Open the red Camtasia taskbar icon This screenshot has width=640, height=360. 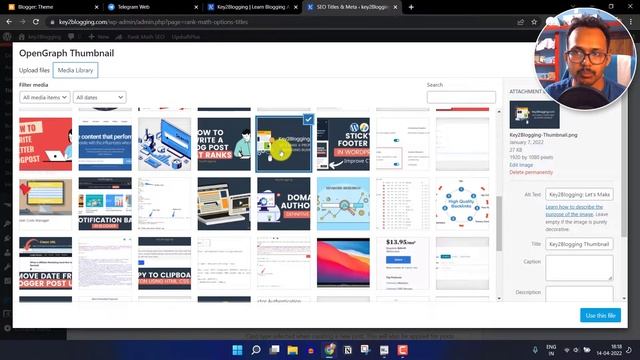(403, 350)
